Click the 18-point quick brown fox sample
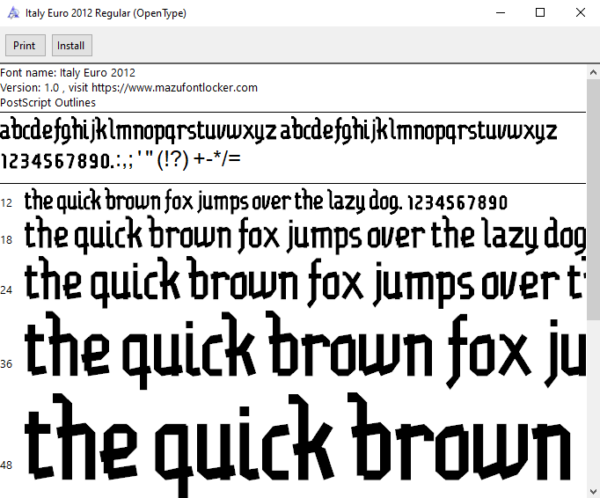Image resolution: width=600 pixels, height=498 pixels. (305, 235)
